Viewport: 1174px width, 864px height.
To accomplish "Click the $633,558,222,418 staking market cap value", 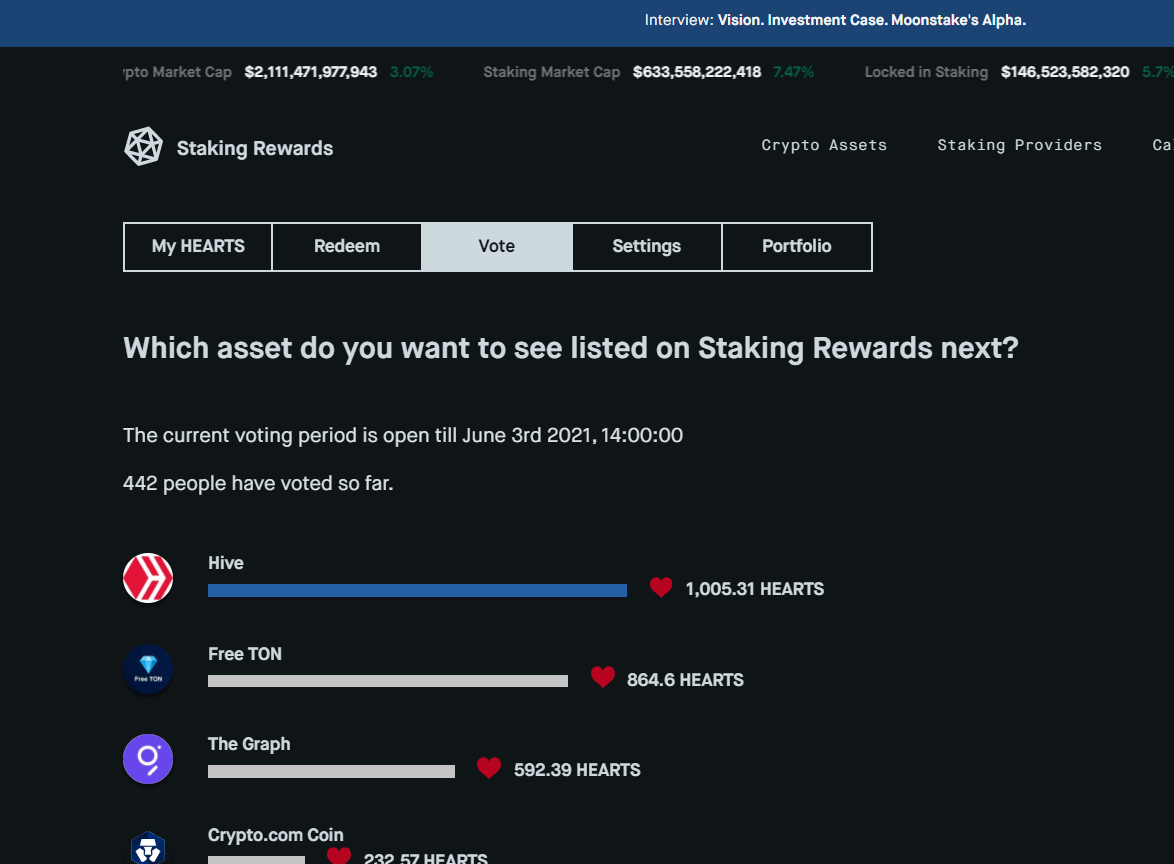I will click(697, 72).
